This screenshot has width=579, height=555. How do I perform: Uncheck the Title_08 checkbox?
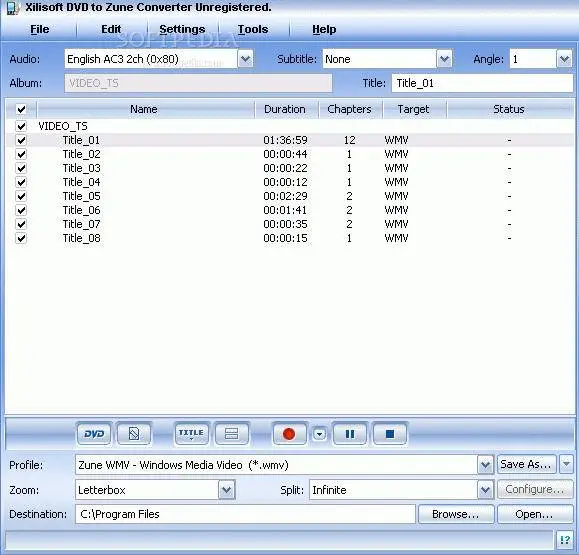tap(21, 239)
